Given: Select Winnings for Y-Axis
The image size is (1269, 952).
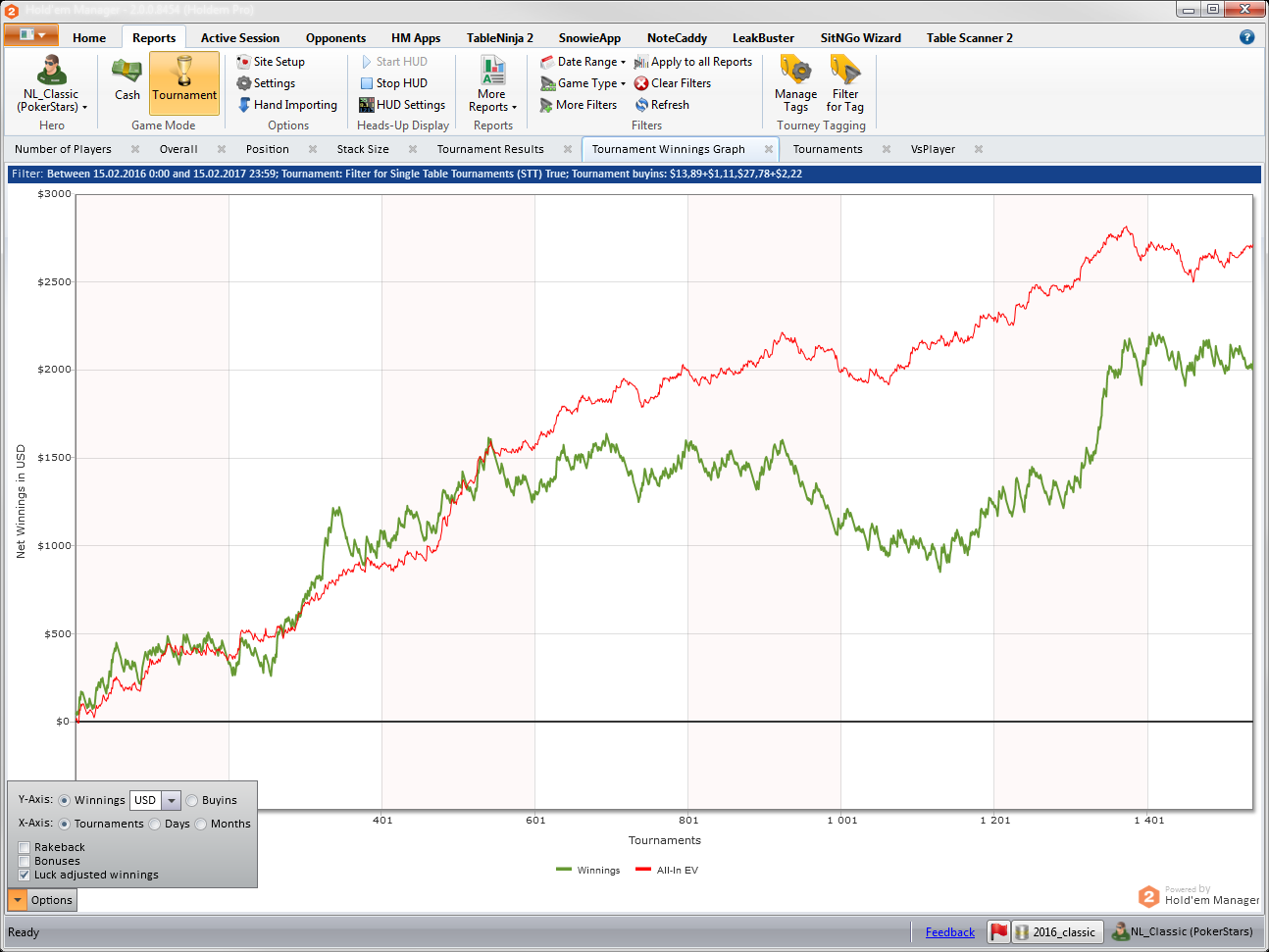Looking at the screenshot, I should click(65, 800).
